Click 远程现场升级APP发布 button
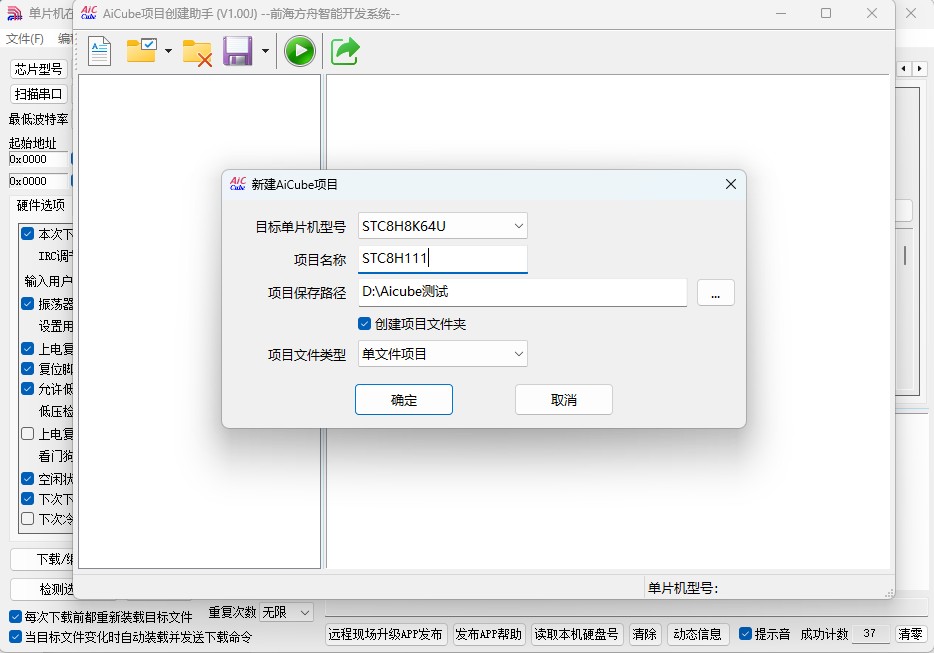934x653 pixels. click(x=385, y=634)
